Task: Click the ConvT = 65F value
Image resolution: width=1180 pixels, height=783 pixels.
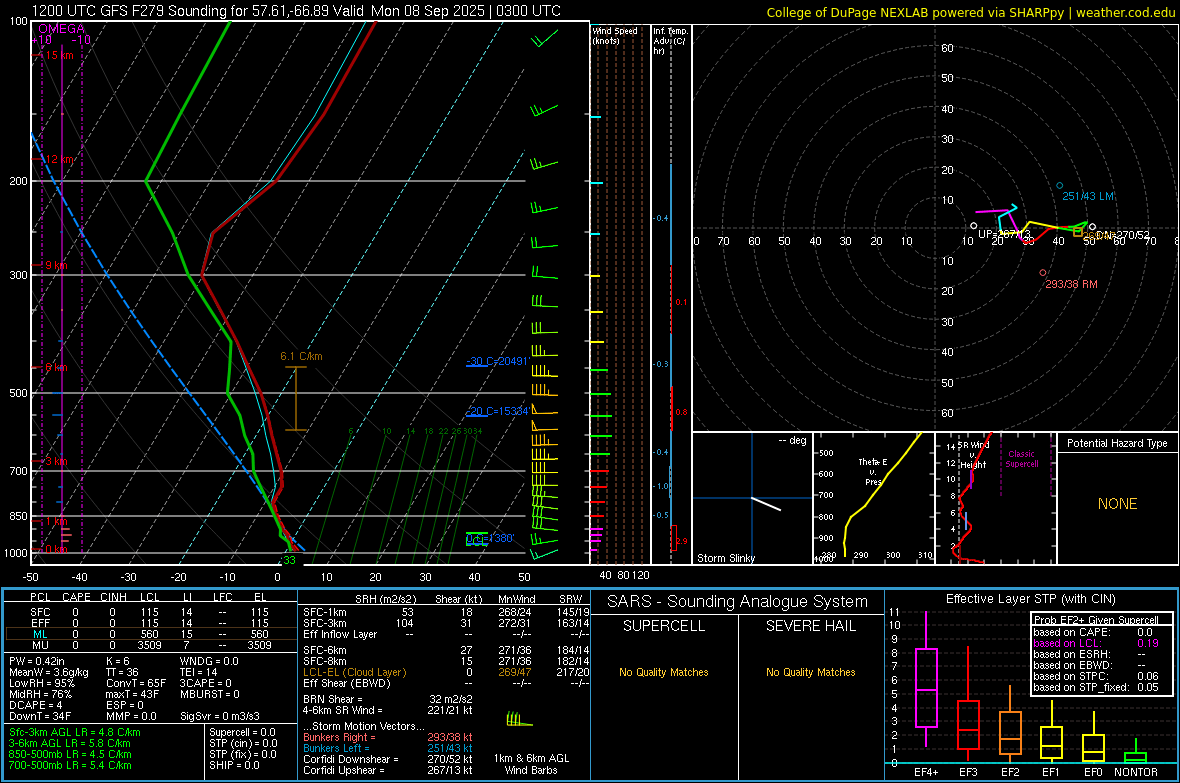Action: tap(136, 683)
